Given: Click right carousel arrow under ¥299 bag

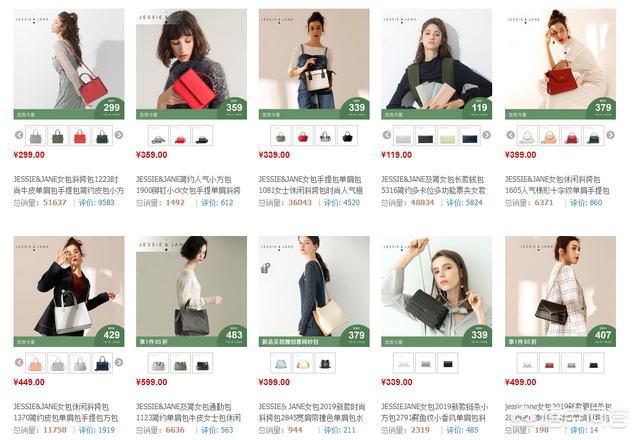Looking at the screenshot, I should pyautogui.click(x=119, y=135).
